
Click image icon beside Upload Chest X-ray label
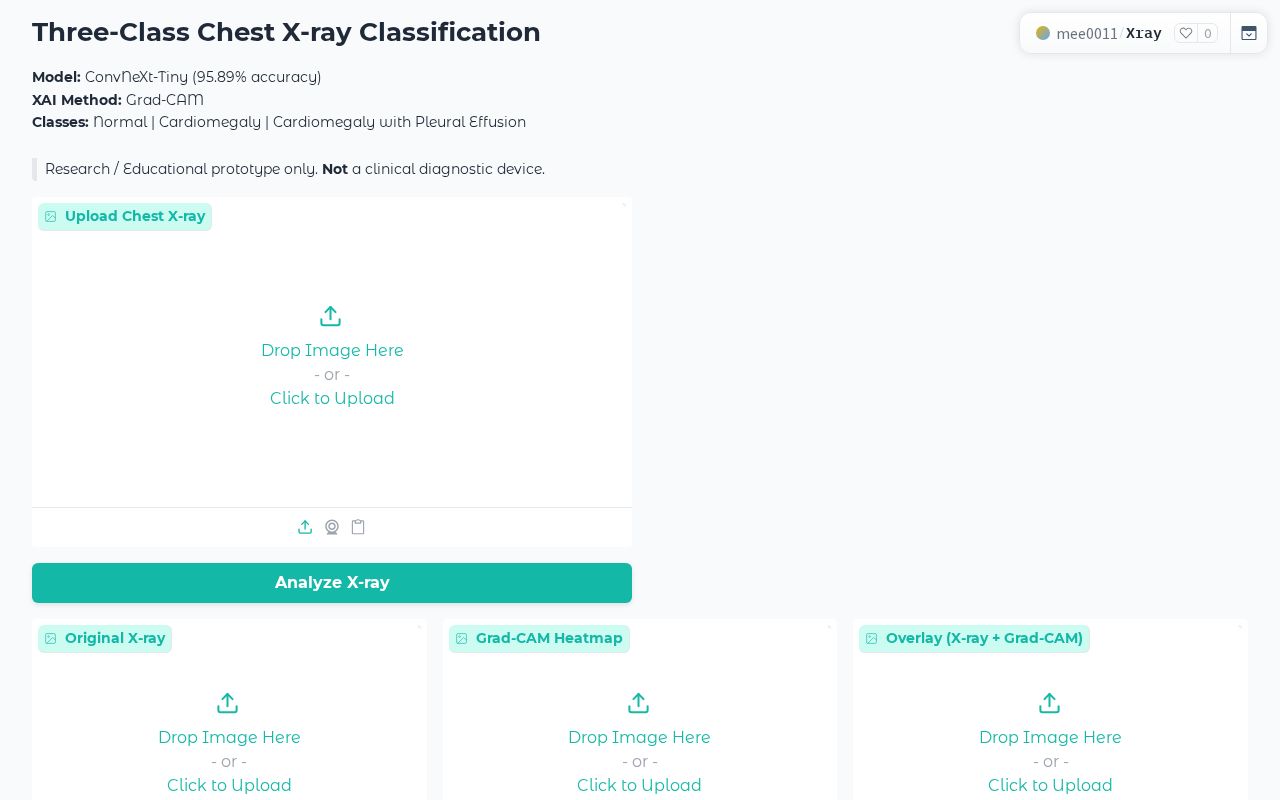(51, 217)
